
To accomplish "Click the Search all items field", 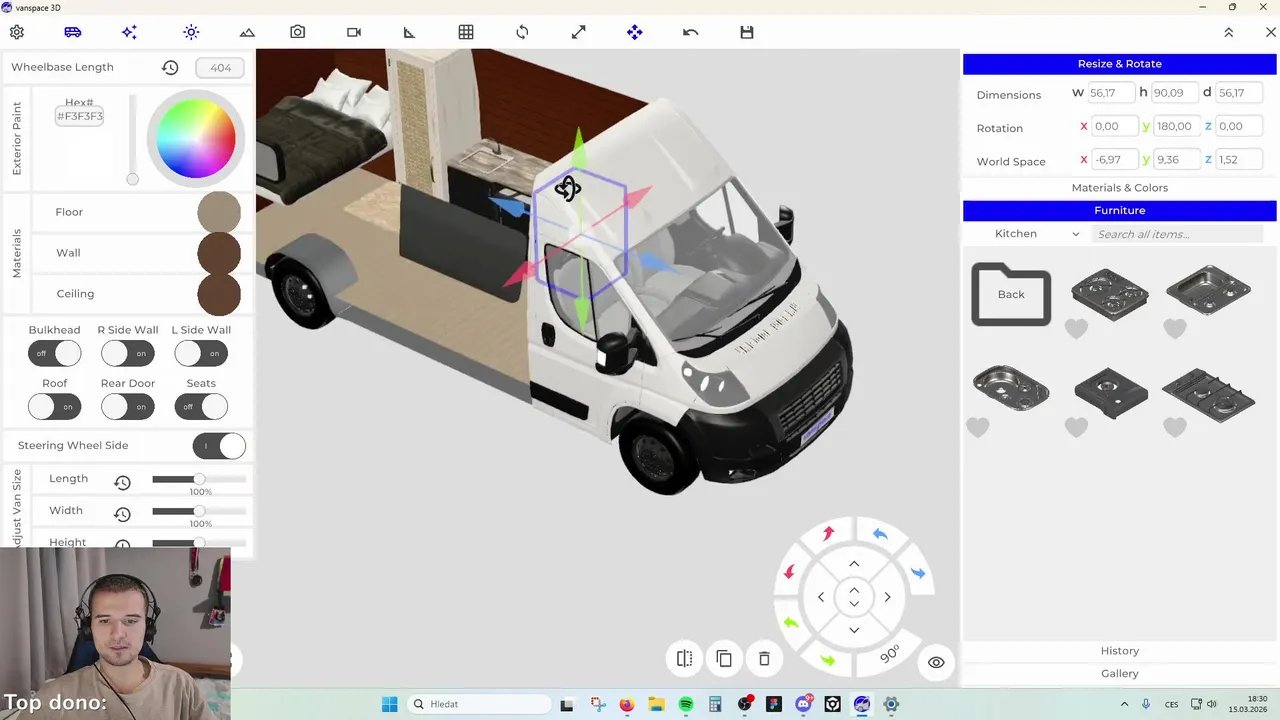I will (1177, 234).
